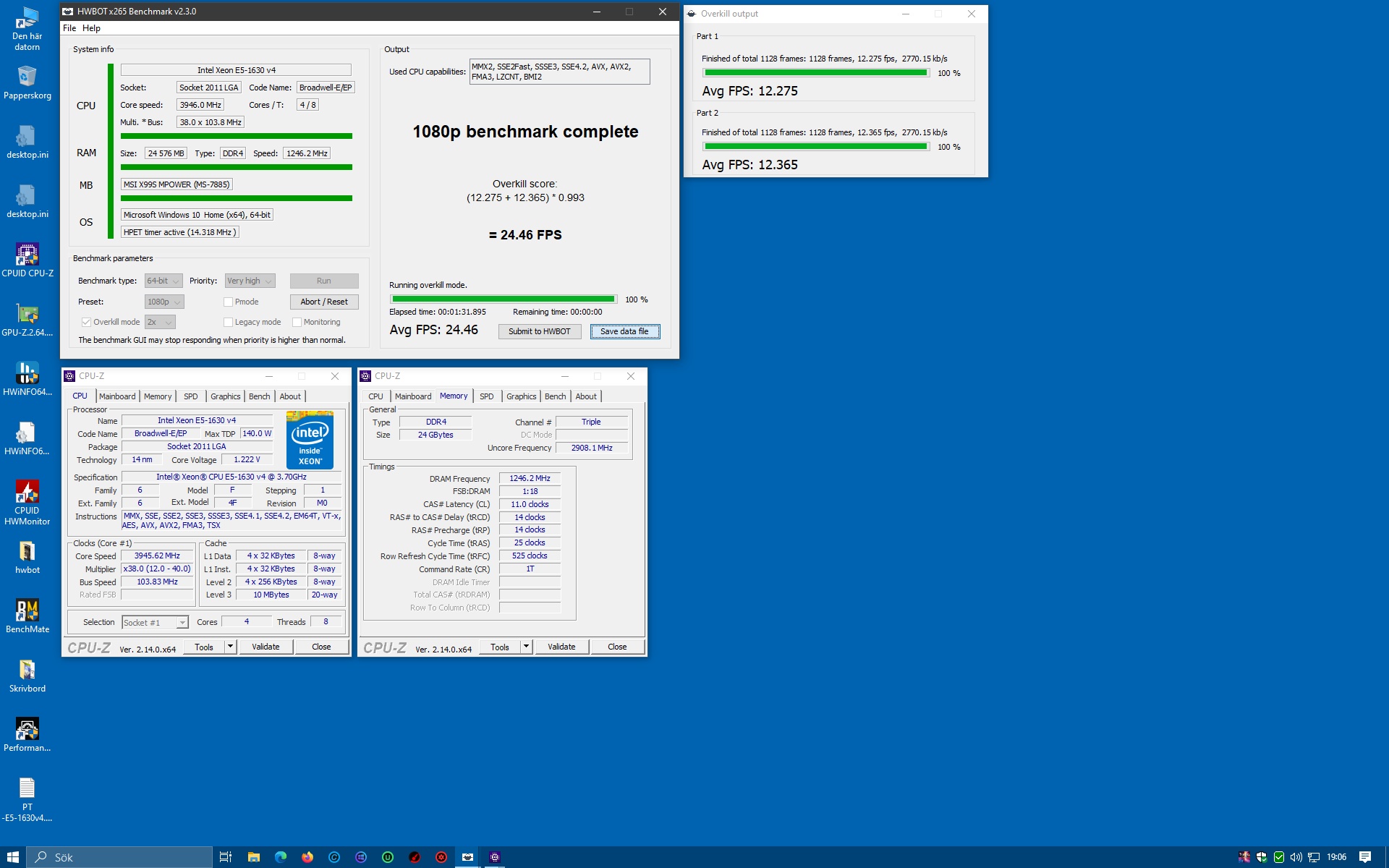
Task: Open the Windows Start menu
Action: (13, 857)
